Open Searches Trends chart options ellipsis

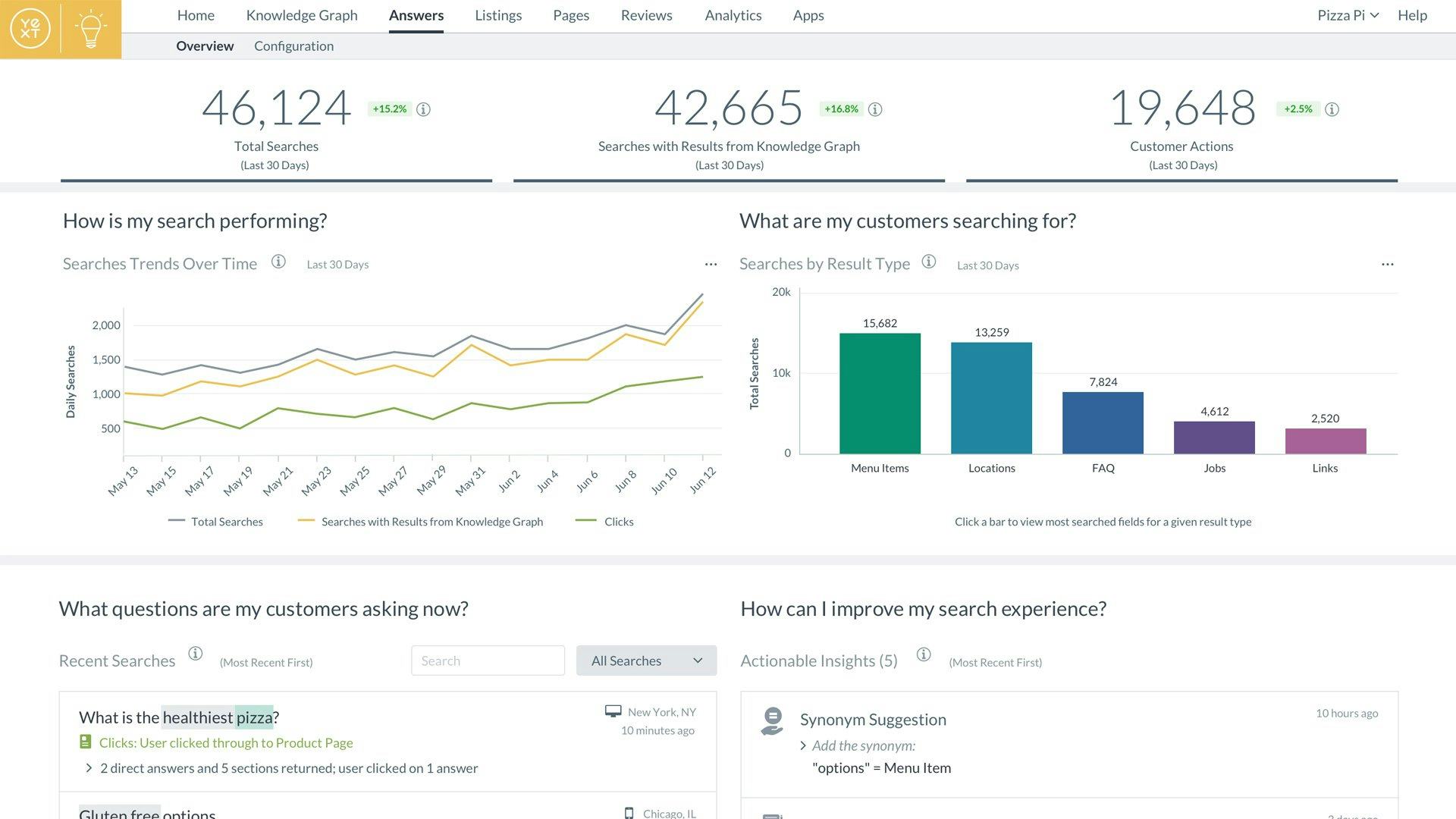point(711,264)
